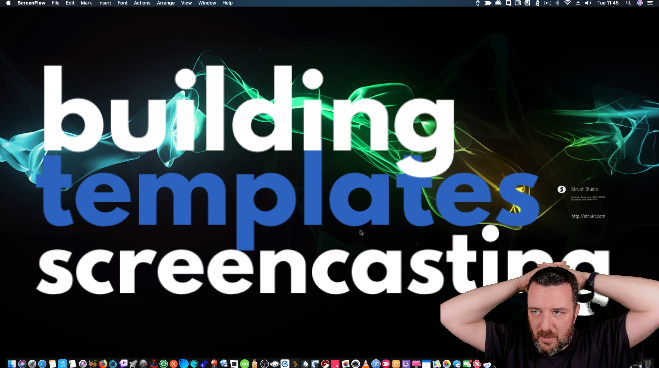659x368 pixels.
Task: Open the Insert menu
Action: [x=105, y=3]
